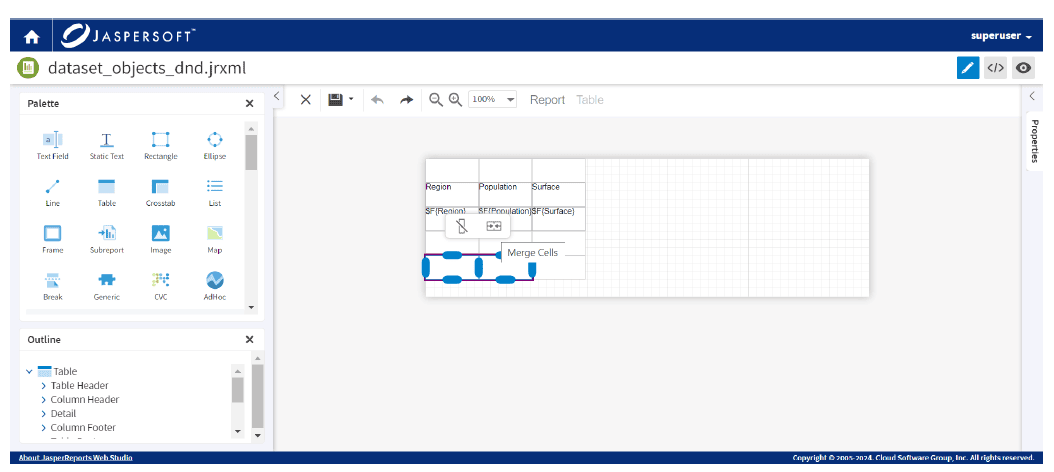Select the Rectangle palette element
This screenshot has height=472, width=1054.
[161, 145]
